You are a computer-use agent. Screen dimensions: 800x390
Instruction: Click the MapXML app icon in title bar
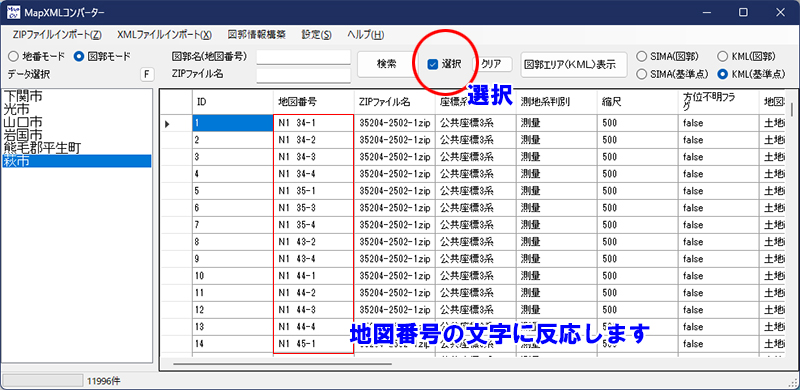click(x=13, y=12)
